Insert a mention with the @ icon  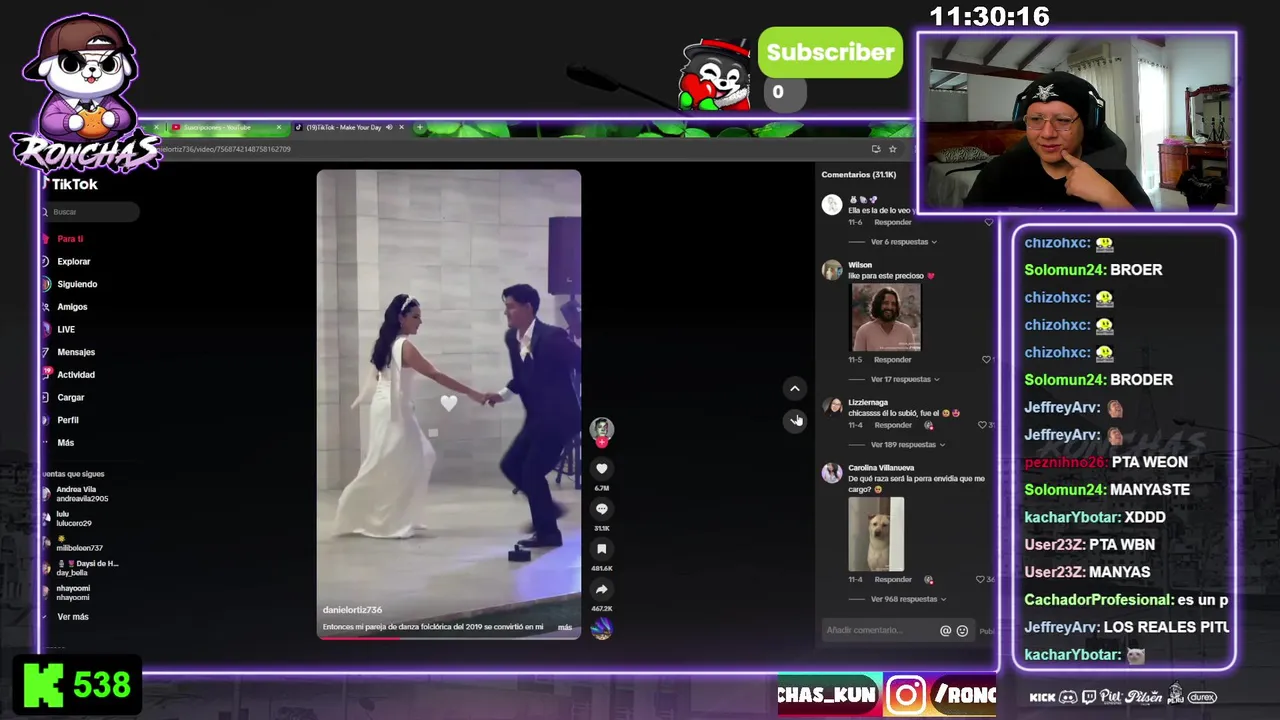[945, 631]
